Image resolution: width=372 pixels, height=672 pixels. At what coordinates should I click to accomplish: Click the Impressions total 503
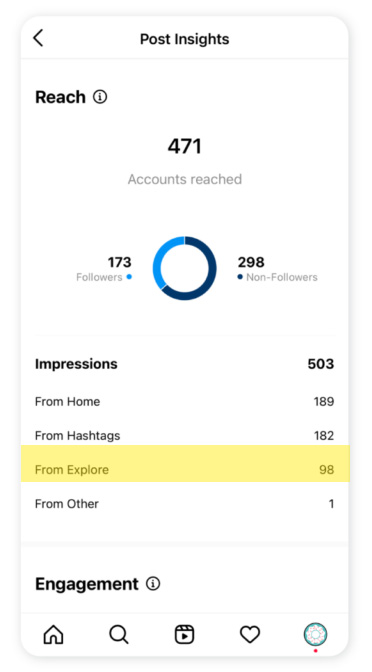pyautogui.click(x=321, y=364)
